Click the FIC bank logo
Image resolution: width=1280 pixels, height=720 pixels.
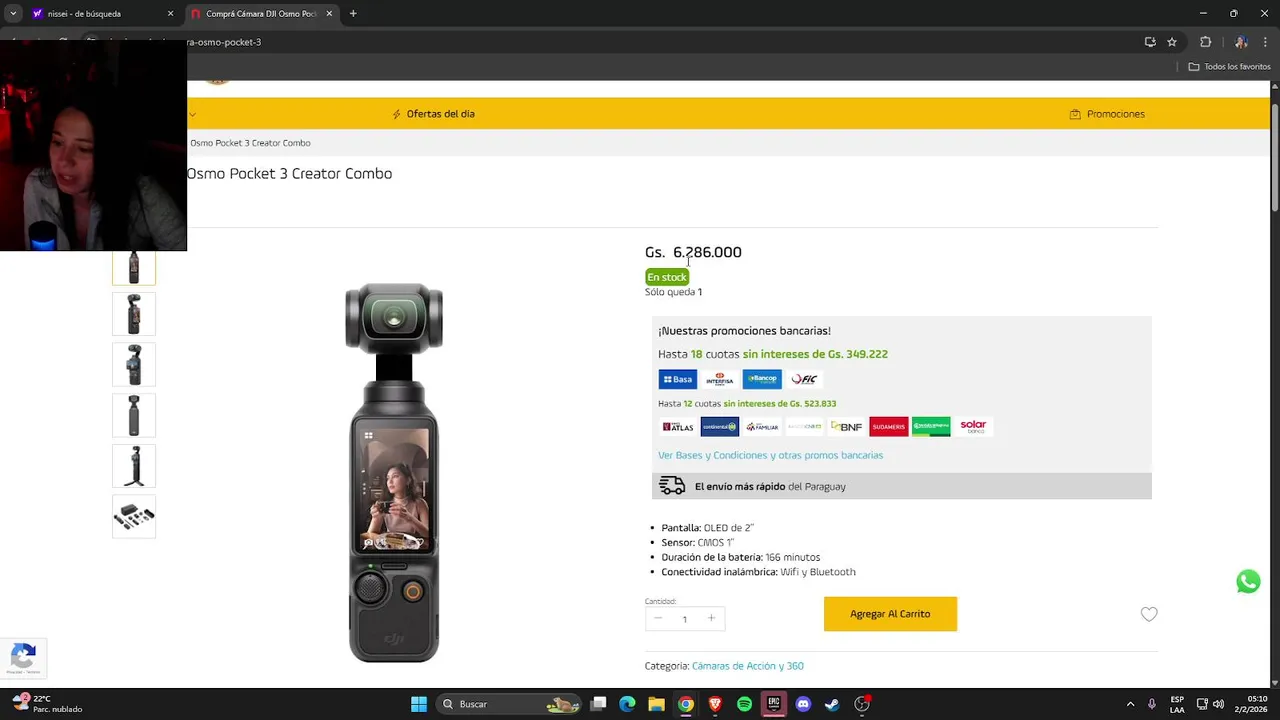click(804, 379)
